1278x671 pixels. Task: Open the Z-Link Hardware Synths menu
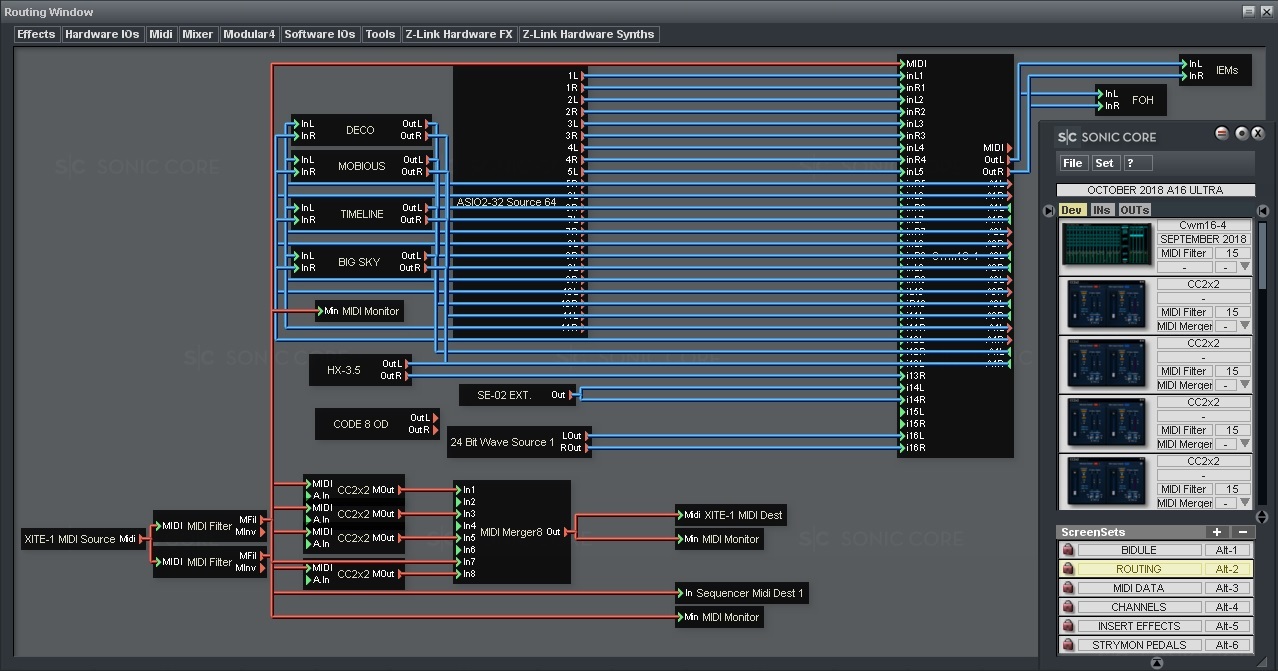(588, 34)
